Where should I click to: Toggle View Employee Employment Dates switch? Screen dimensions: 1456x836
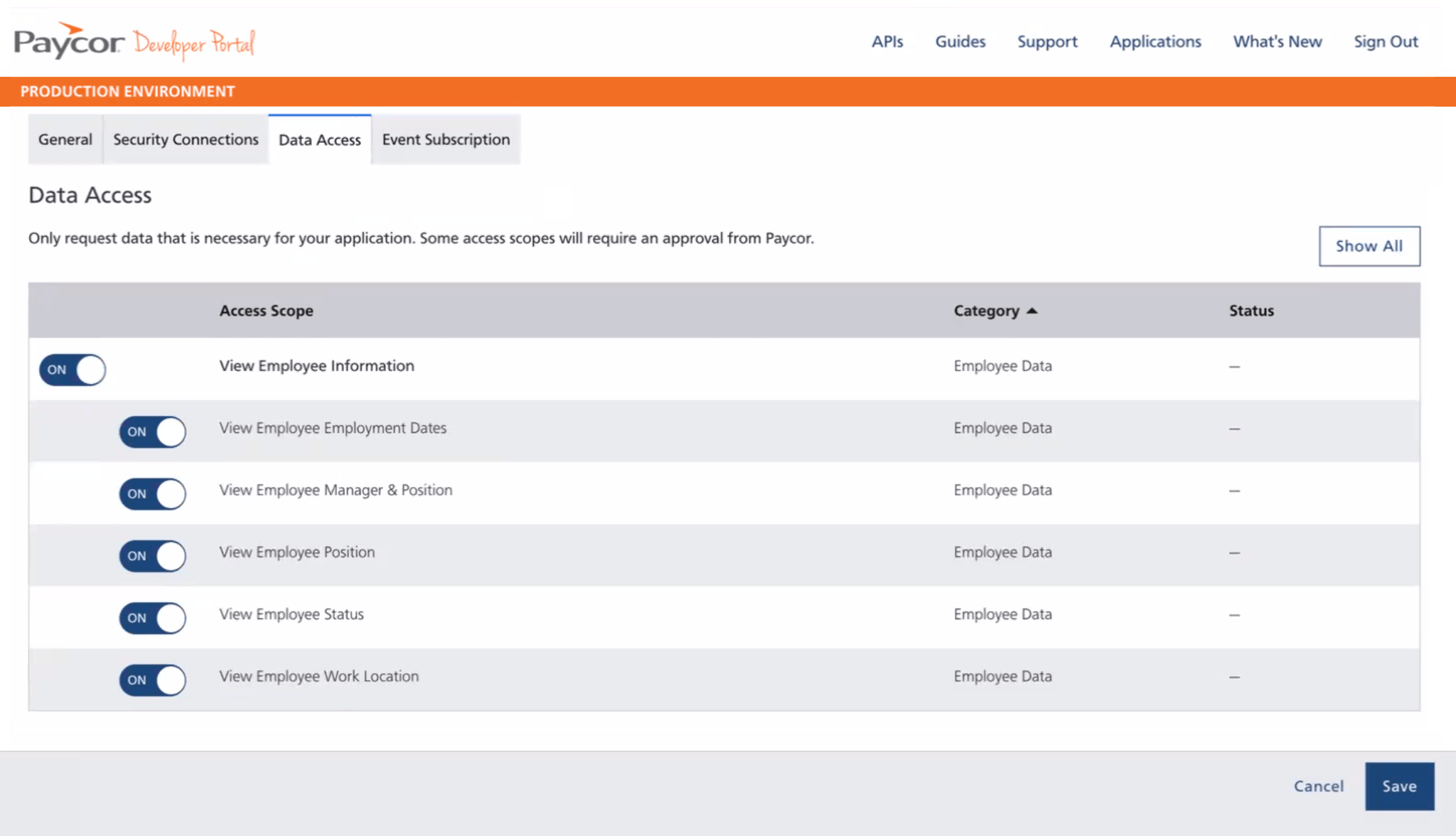(153, 432)
